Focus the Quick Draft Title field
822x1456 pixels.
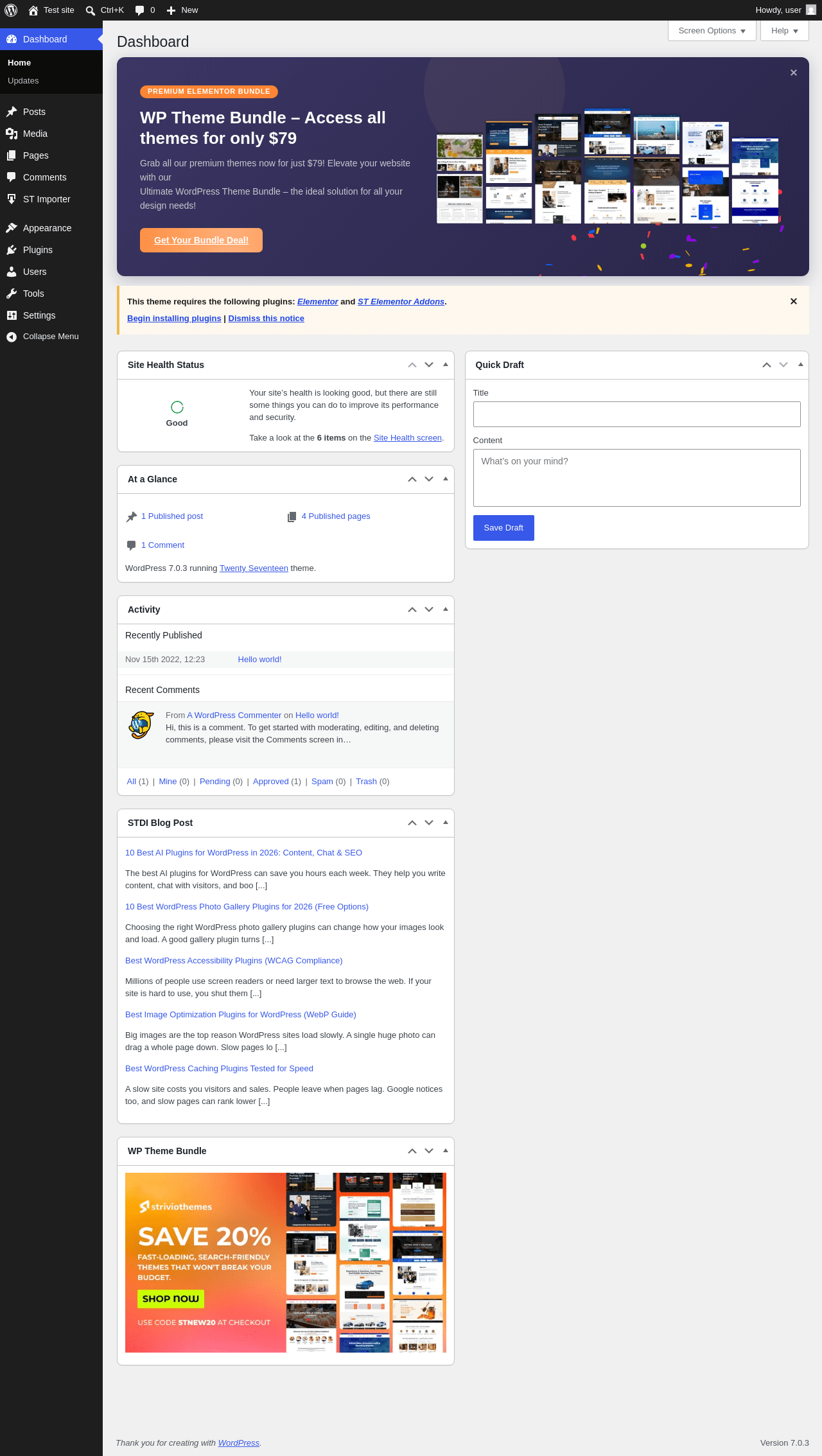coord(637,414)
